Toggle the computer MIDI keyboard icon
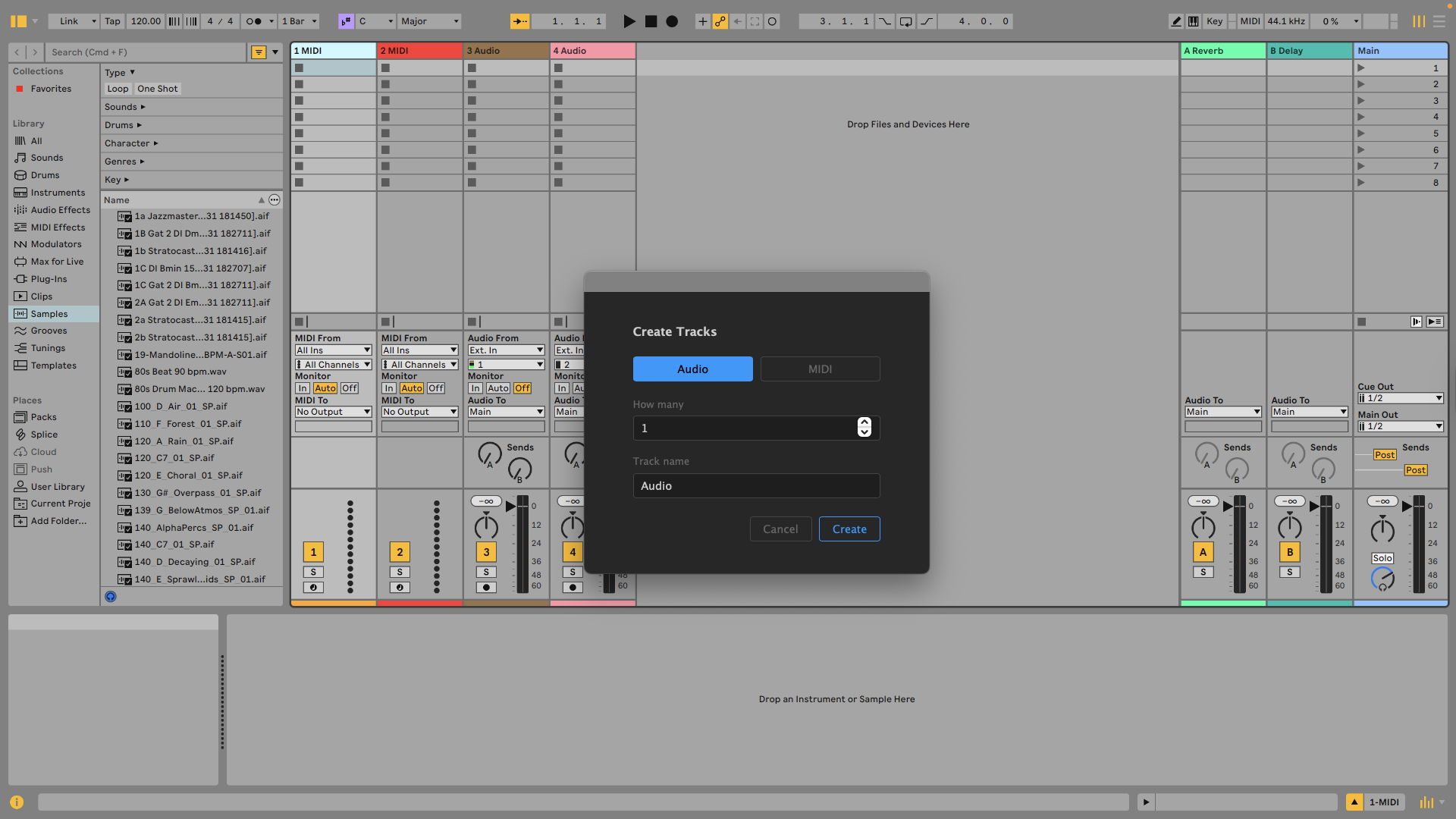1456x819 pixels. coord(1193,21)
